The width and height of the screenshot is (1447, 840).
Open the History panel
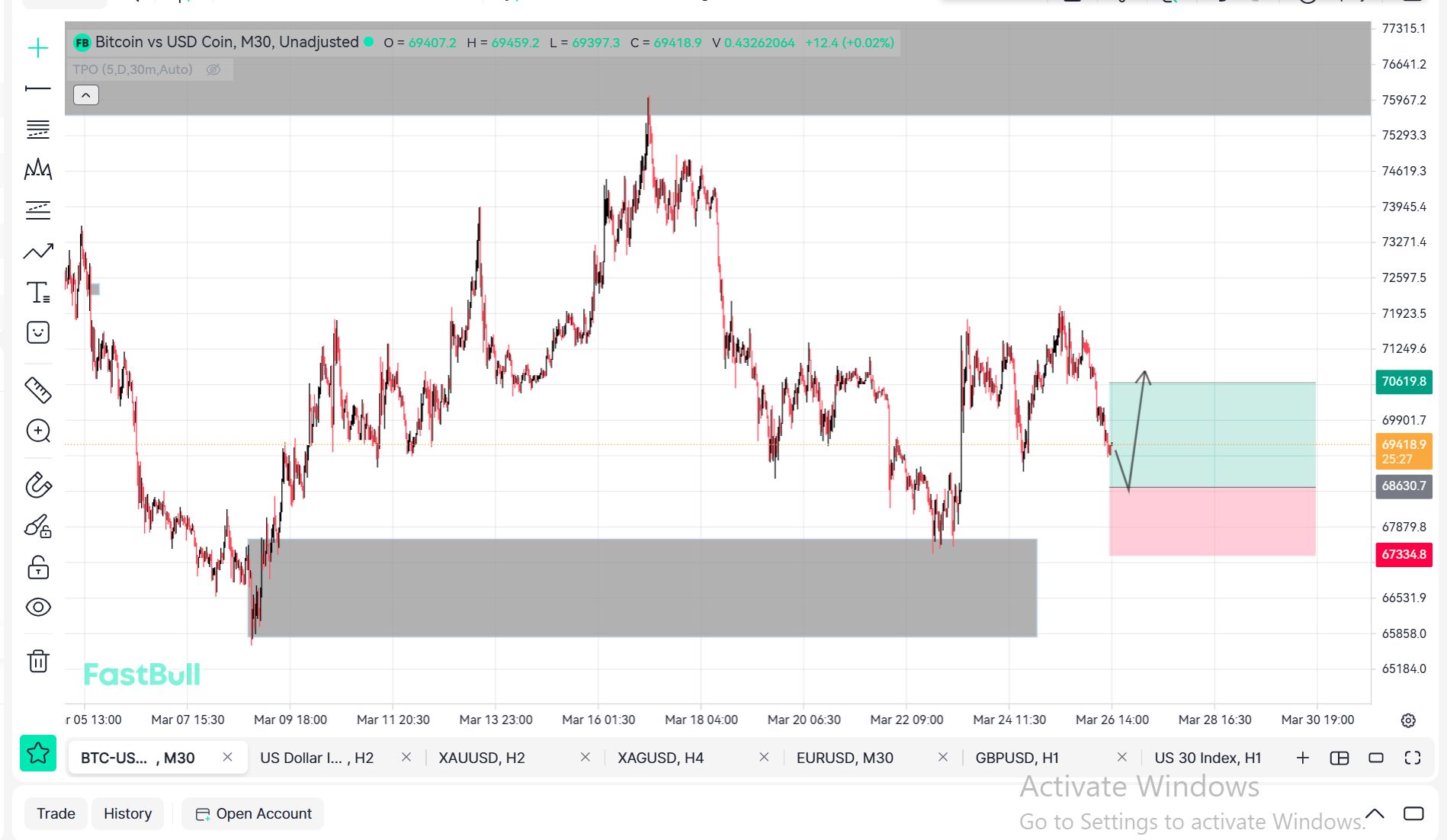pyautogui.click(x=127, y=813)
